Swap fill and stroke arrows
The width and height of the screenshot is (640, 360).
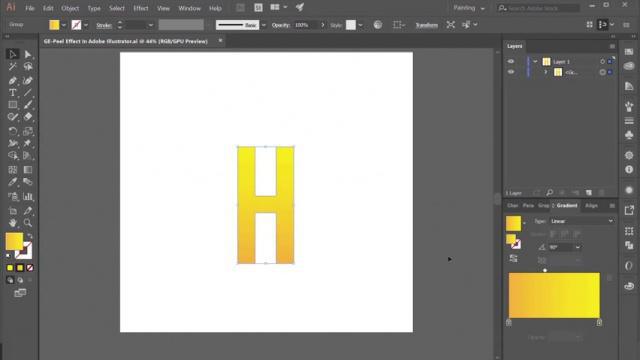click(29, 236)
